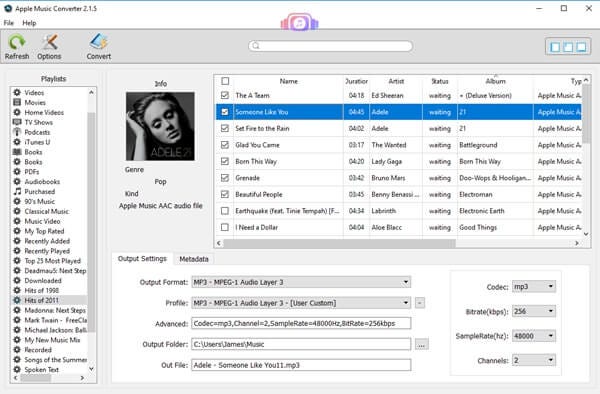
Task: Uncheck Someone Like You track checkbox
Action: tap(225, 112)
